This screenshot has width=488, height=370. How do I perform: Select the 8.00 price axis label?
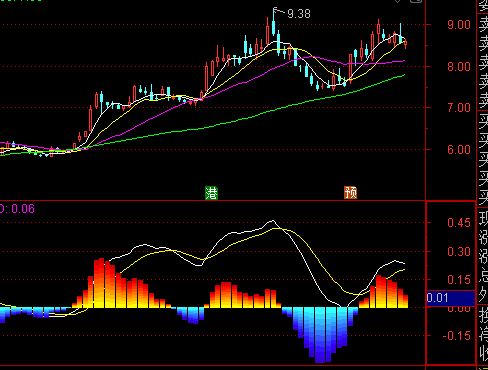tap(459, 66)
